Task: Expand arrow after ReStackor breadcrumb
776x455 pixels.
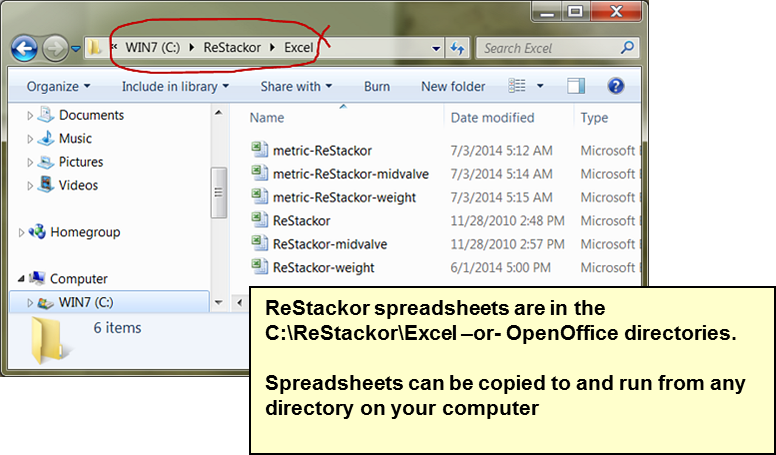Action: (272, 48)
